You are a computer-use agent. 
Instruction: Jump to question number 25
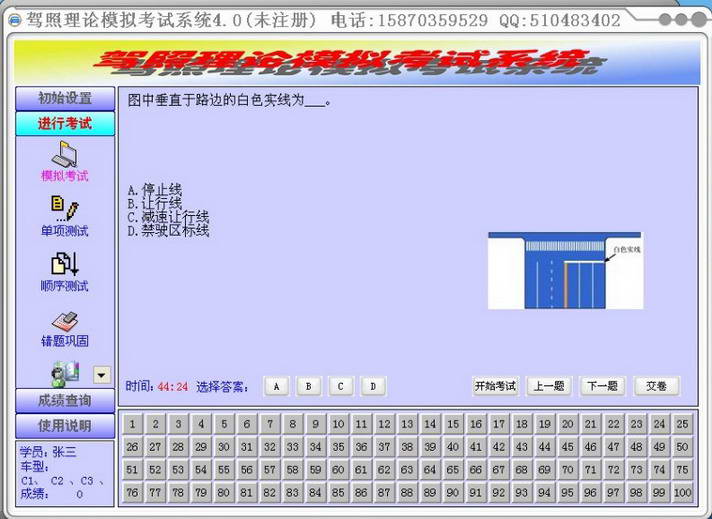point(682,424)
